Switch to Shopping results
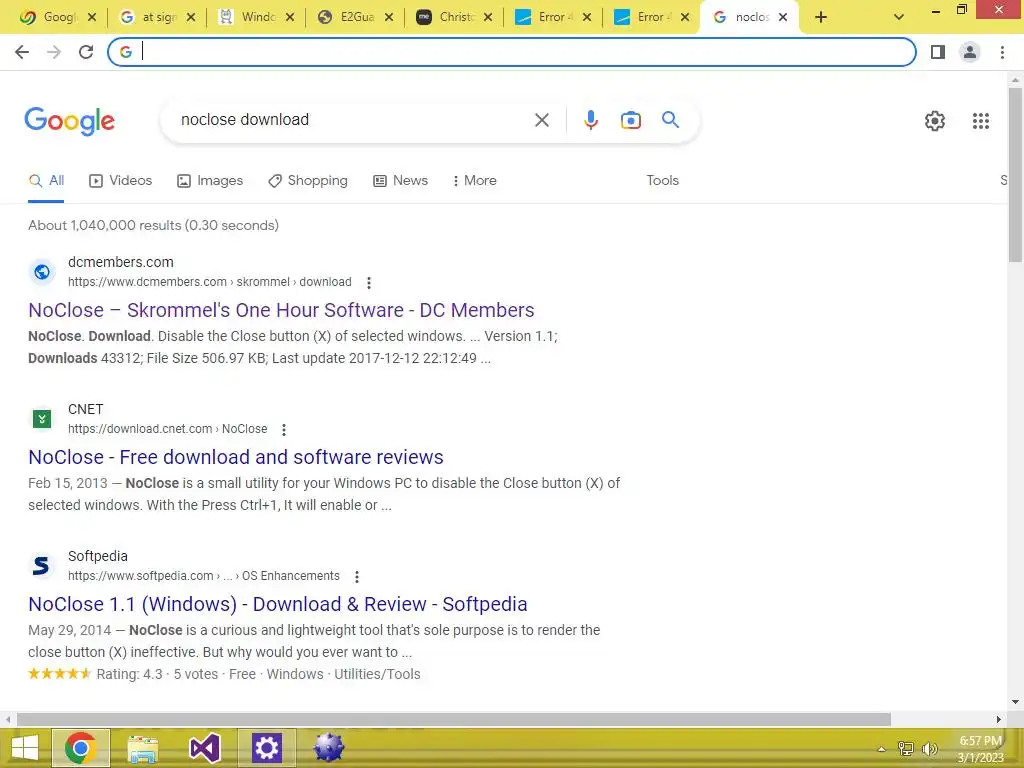 coord(308,181)
